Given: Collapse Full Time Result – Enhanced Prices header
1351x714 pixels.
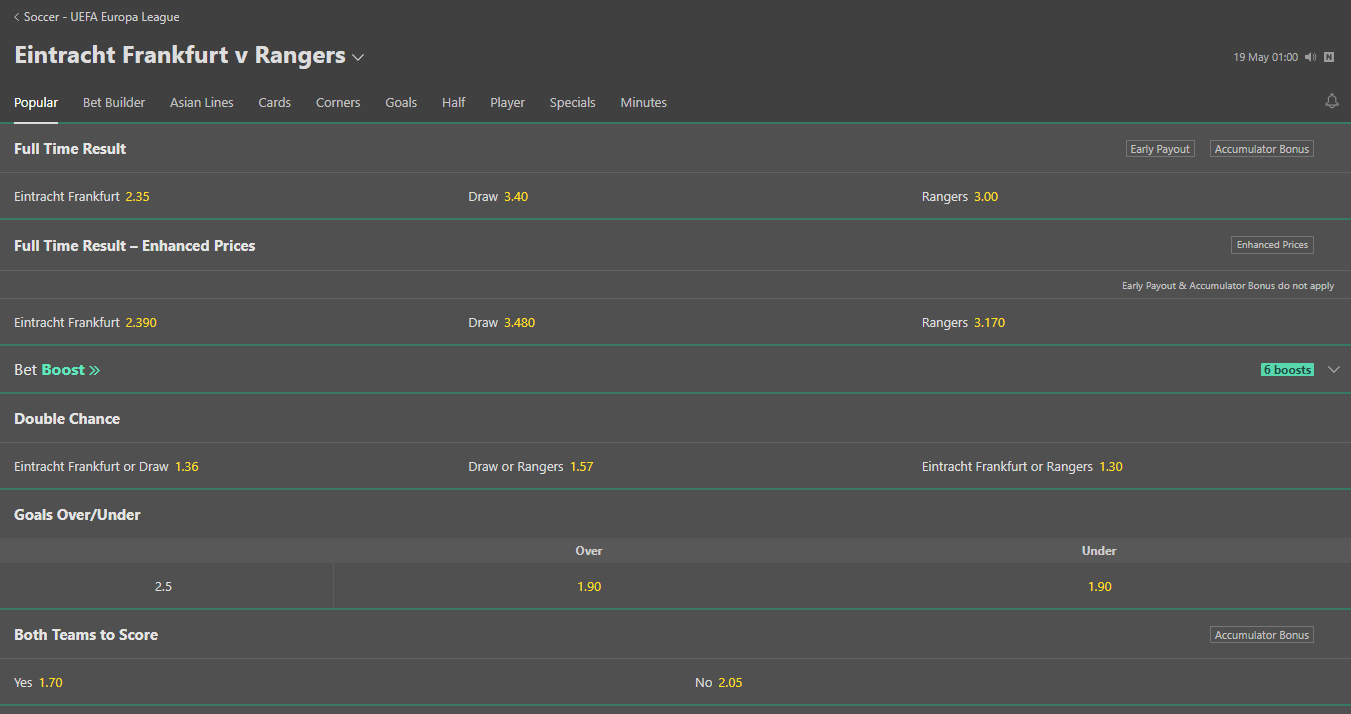Looking at the screenshot, I should (675, 246).
